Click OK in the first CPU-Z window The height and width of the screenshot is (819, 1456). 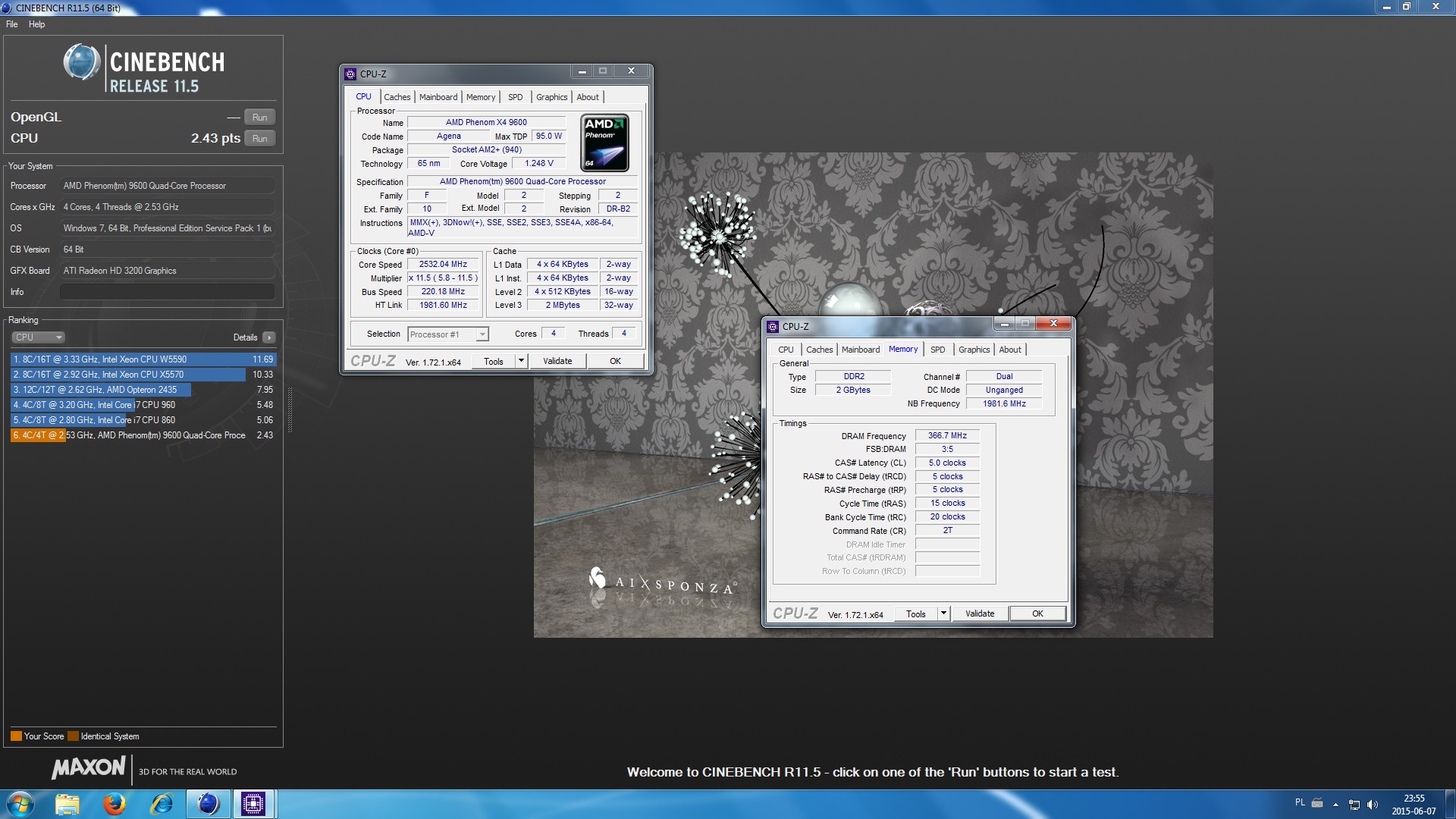point(616,361)
